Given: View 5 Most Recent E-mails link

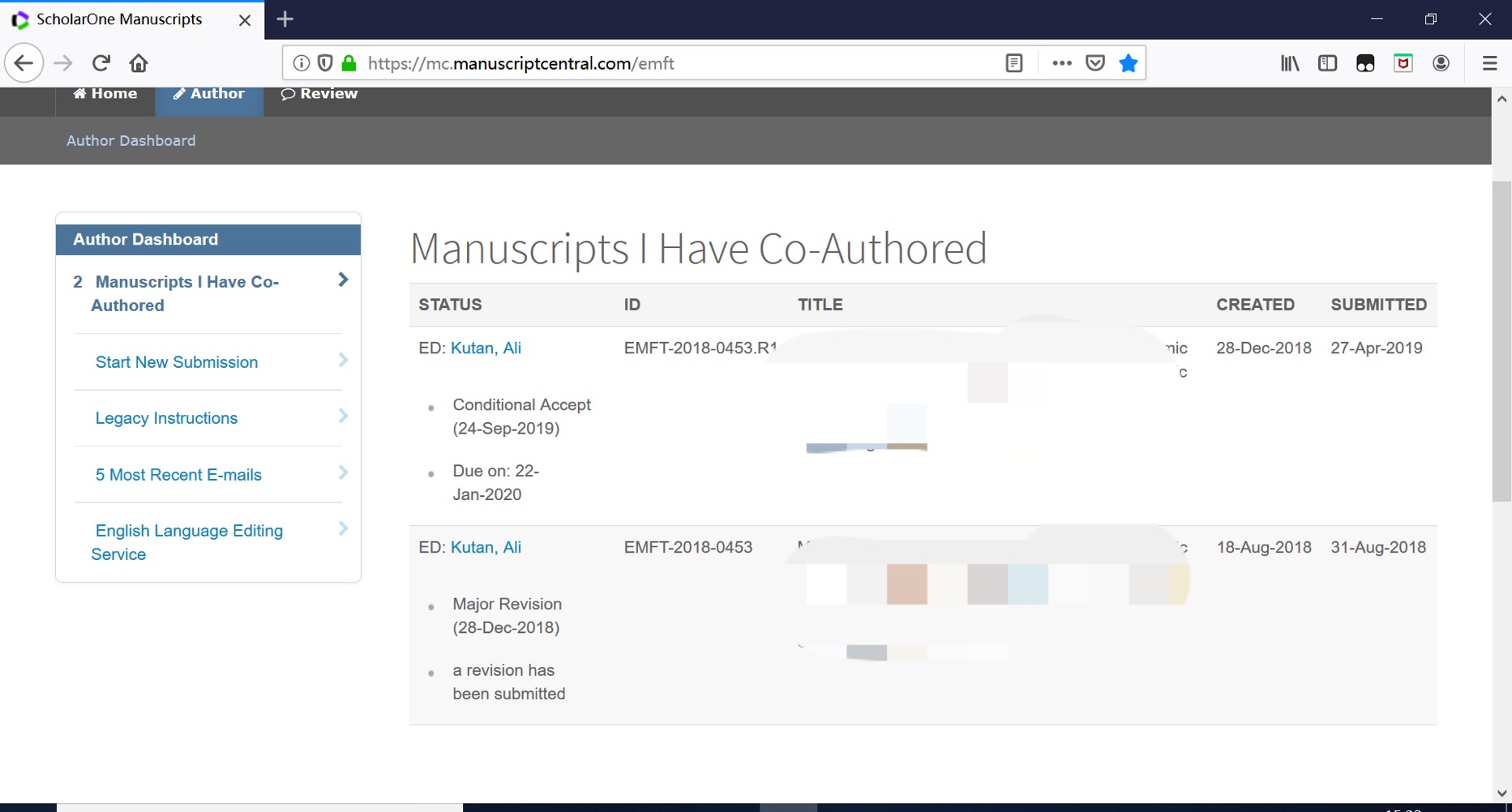Looking at the screenshot, I should pos(178,475).
